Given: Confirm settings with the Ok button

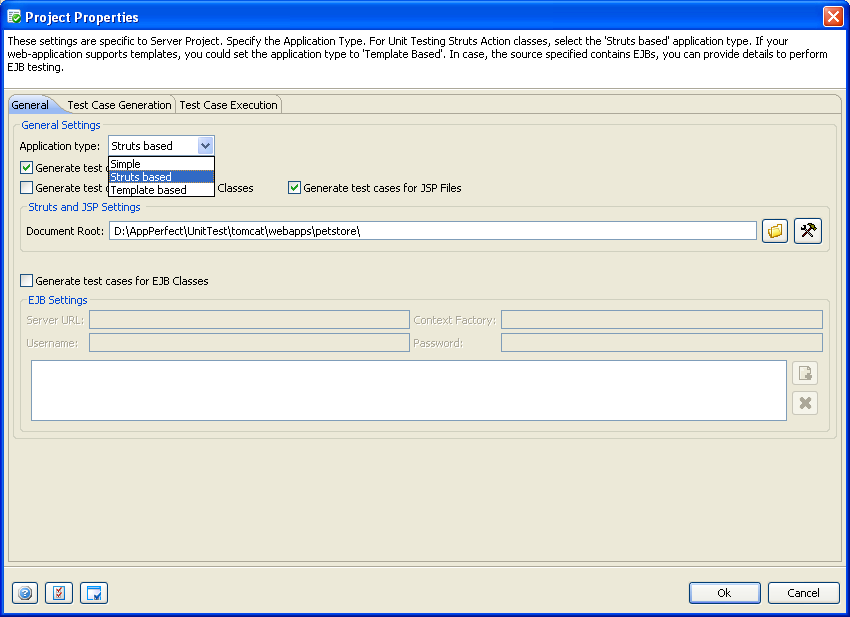Looking at the screenshot, I should 724,593.
